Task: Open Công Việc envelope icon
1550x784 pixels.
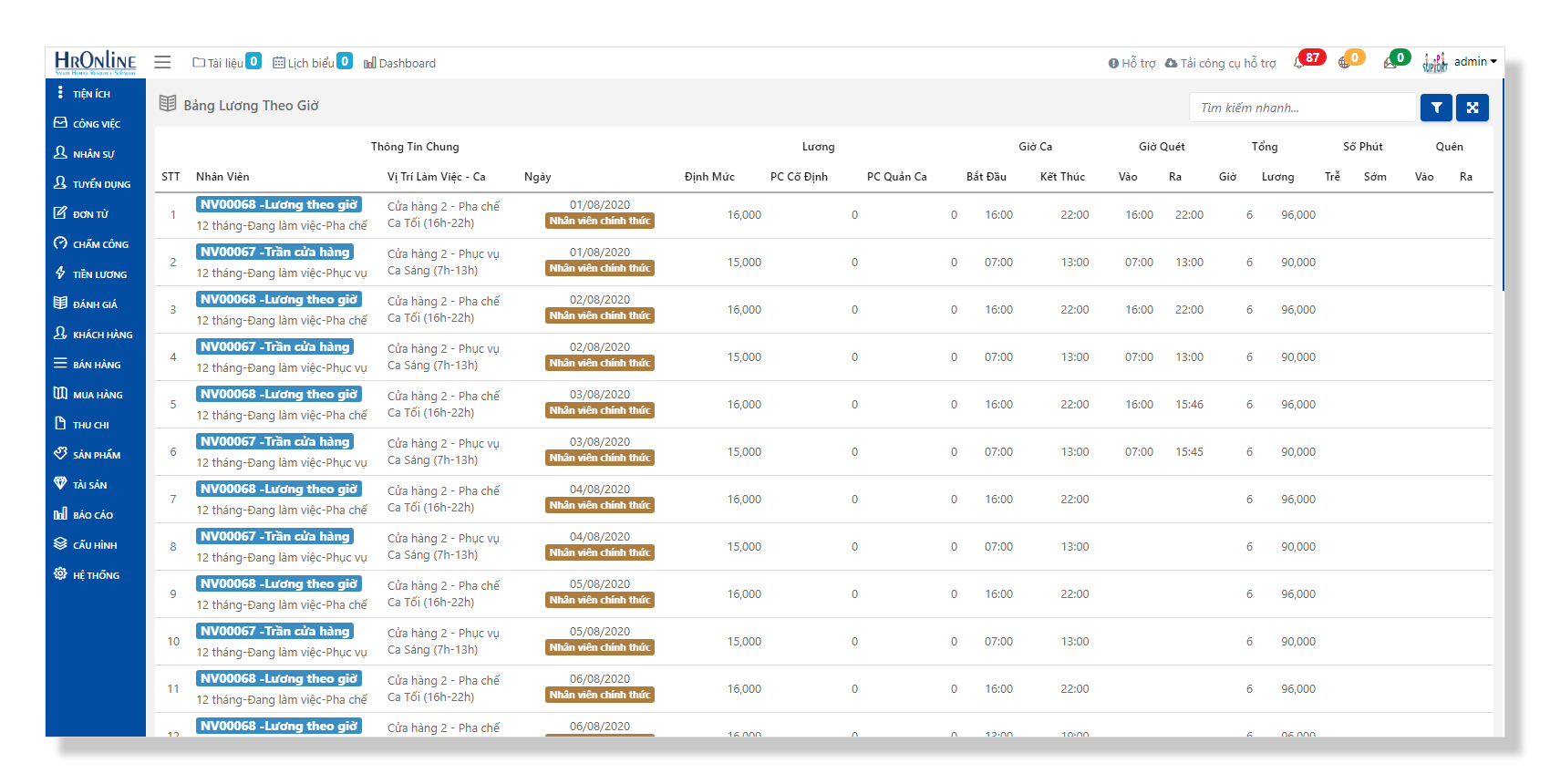Action: pos(60,123)
